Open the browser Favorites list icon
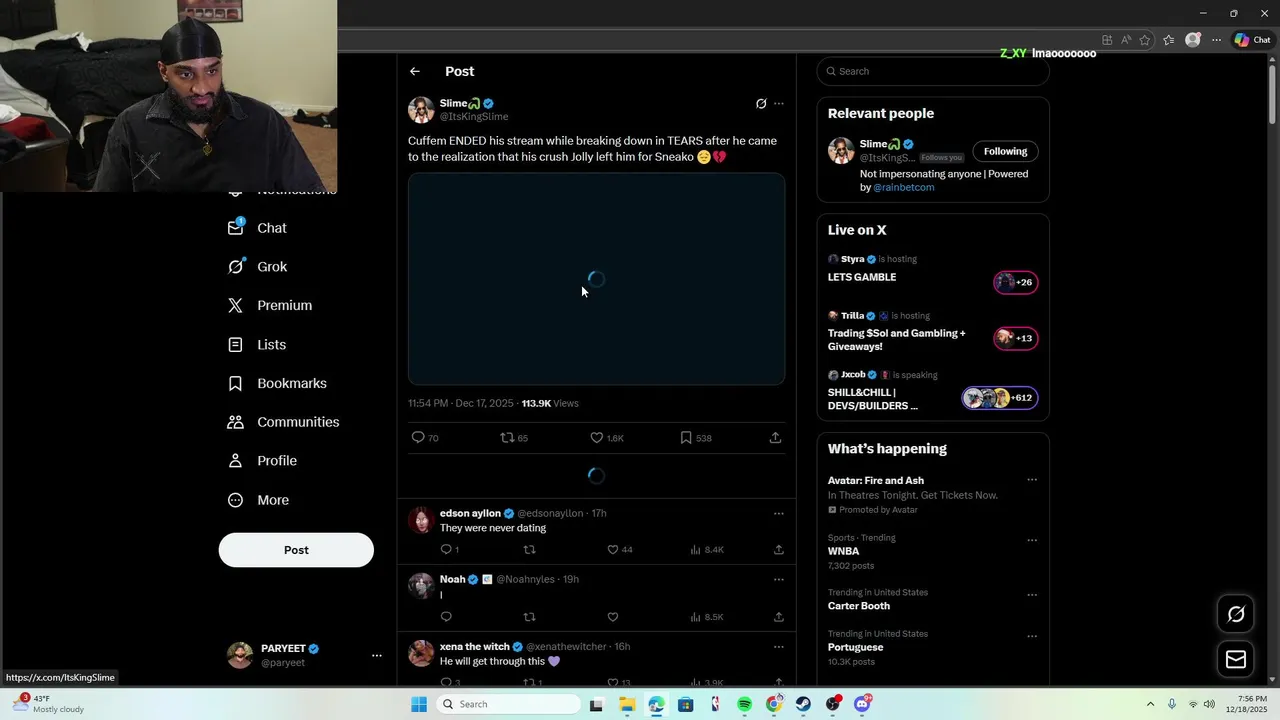Image resolution: width=1280 pixels, height=720 pixels. click(1169, 40)
